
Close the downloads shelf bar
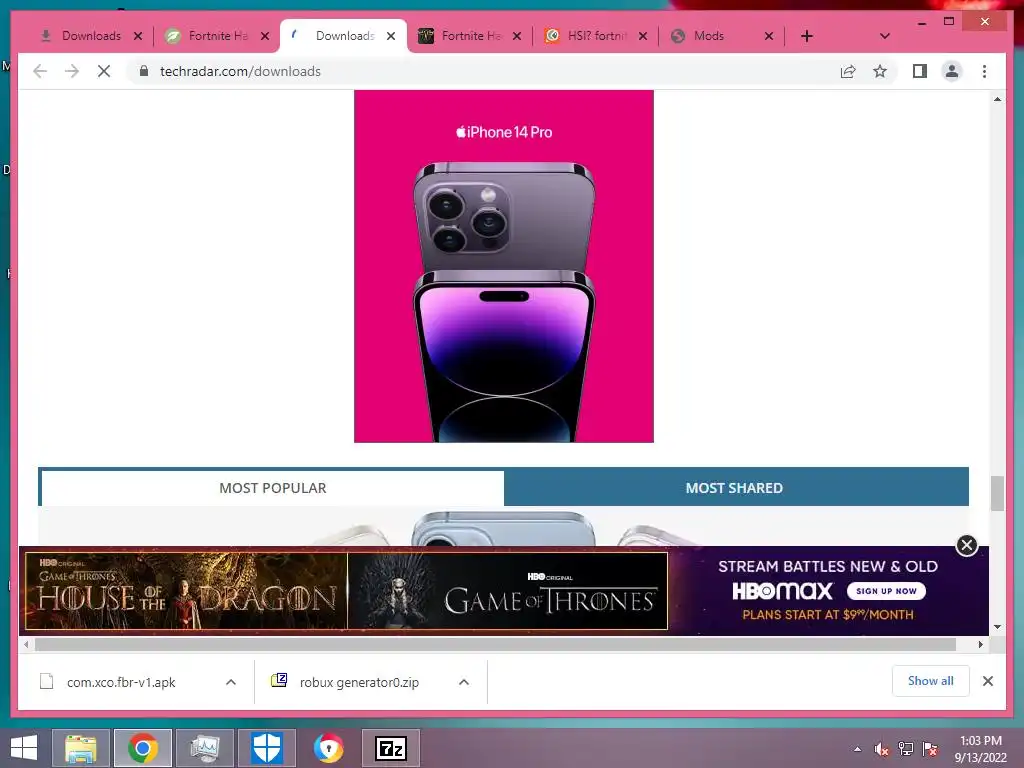tap(987, 681)
